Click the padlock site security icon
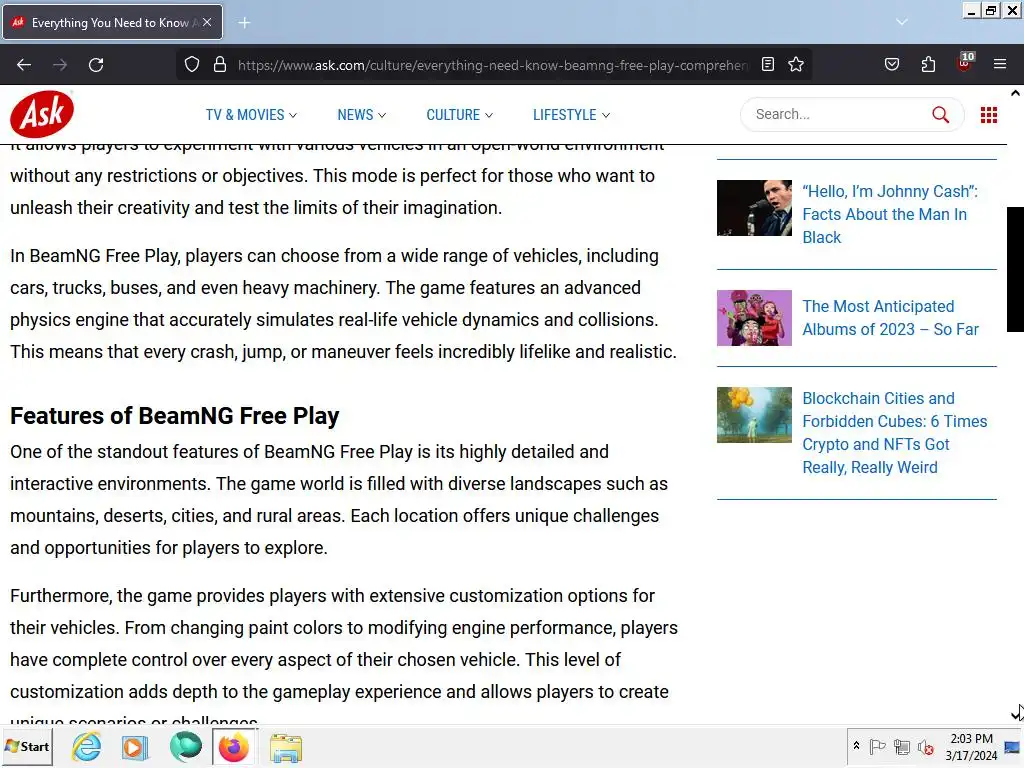The width and height of the screenshot is (1024, 768). pyautogui.click(x=220, y=65)
